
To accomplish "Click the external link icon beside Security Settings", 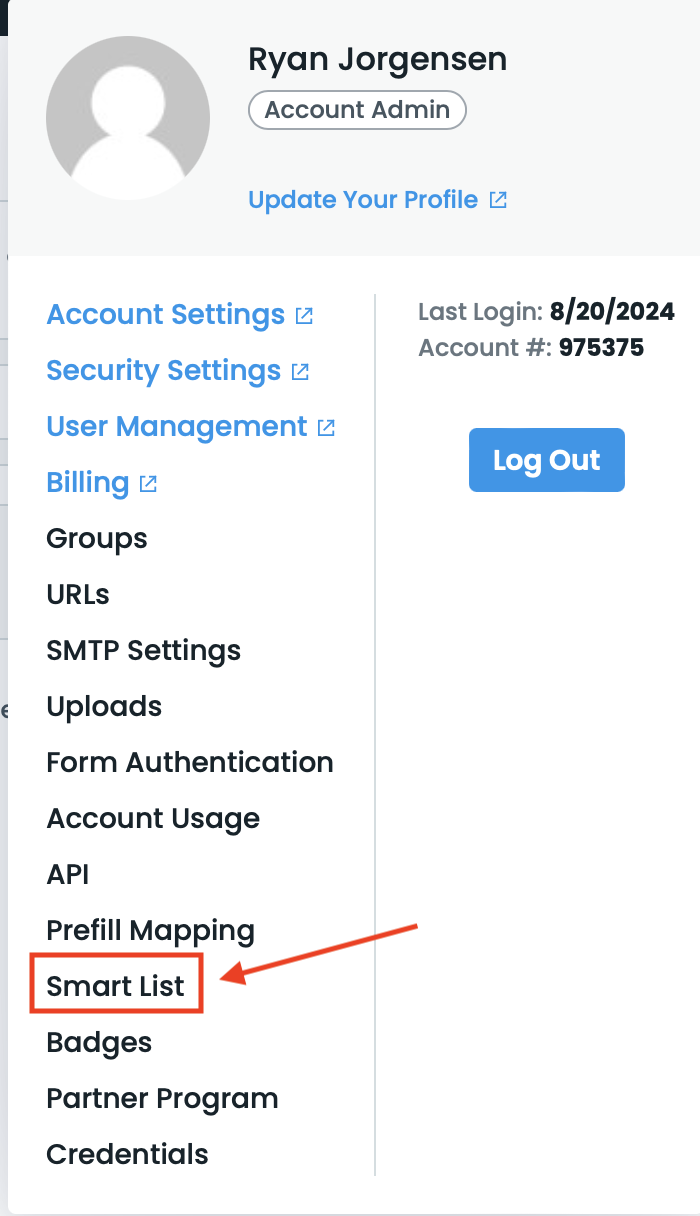I will [299, 369].
